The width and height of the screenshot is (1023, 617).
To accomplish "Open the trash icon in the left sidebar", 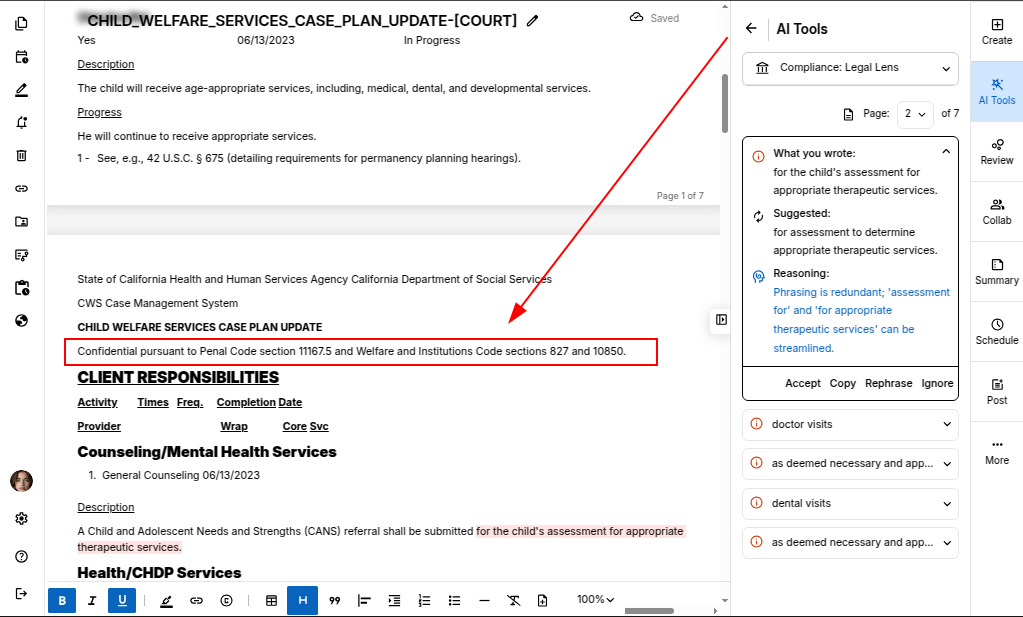I will [21, 155].
